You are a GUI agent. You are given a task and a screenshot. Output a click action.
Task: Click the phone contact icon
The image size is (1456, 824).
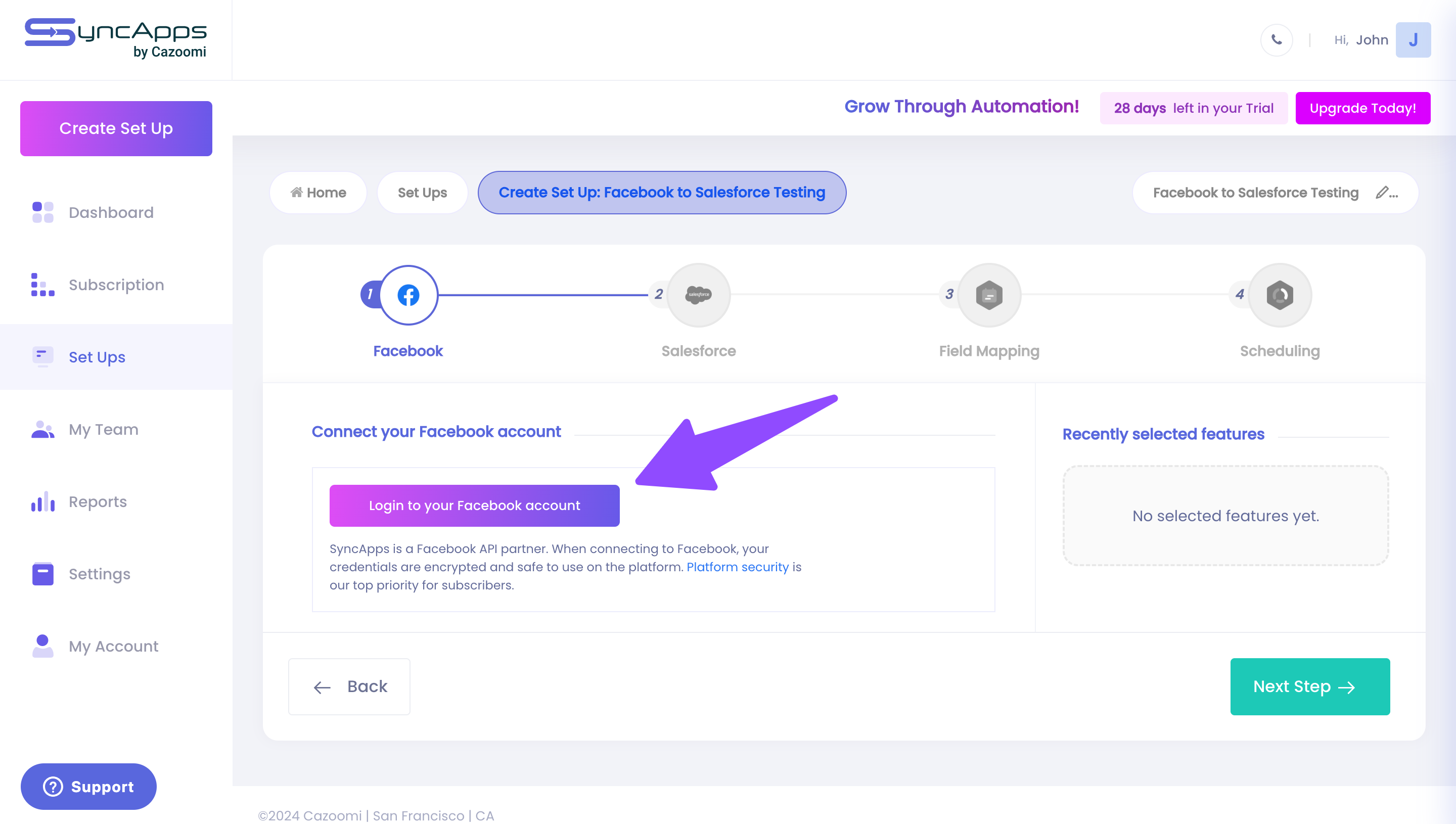point(1276,39)
